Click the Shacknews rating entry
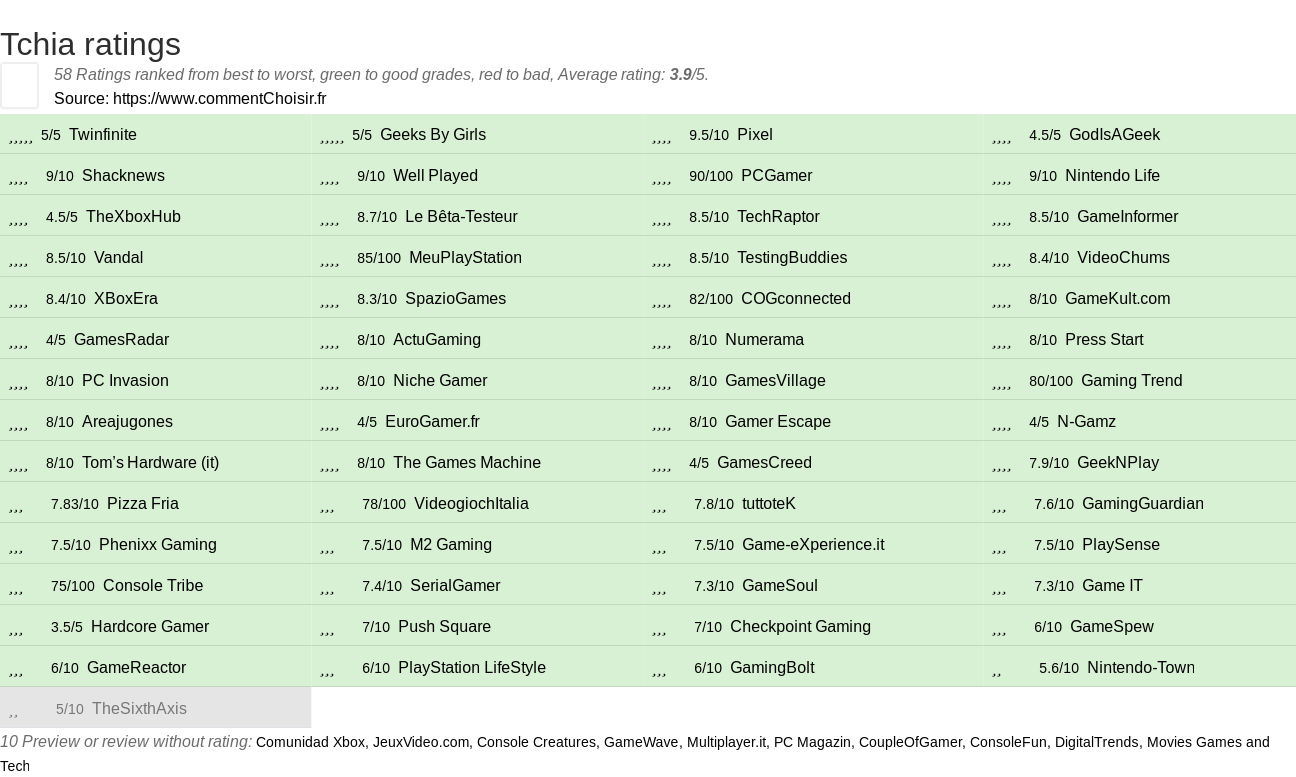1296x777 pixels. (155, 175)
